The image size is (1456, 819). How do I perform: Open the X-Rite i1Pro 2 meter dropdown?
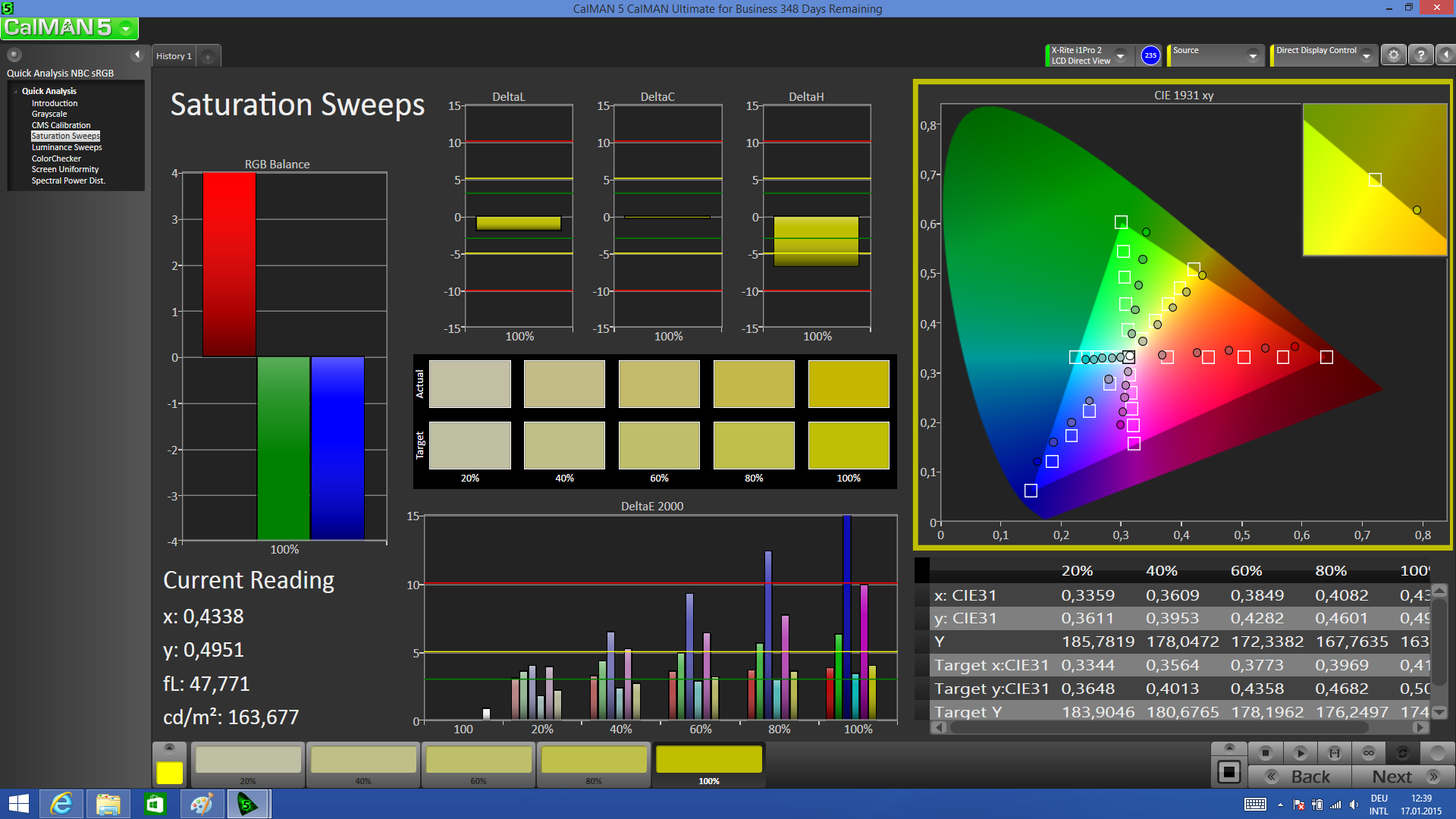click(1120, 55)
